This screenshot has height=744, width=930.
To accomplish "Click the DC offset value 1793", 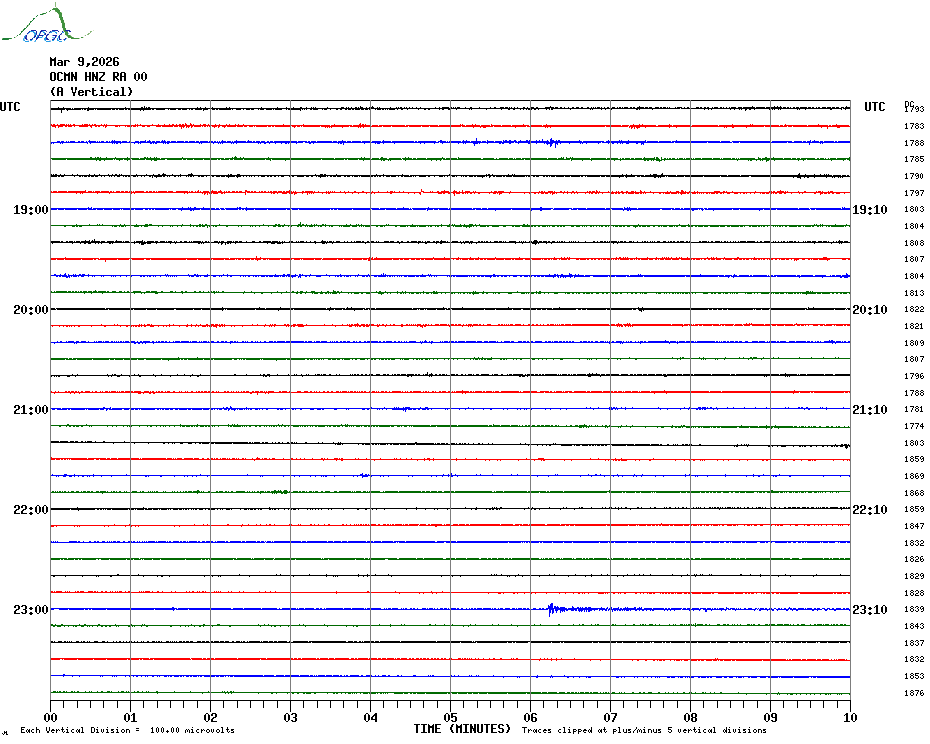I will (914, 109).
